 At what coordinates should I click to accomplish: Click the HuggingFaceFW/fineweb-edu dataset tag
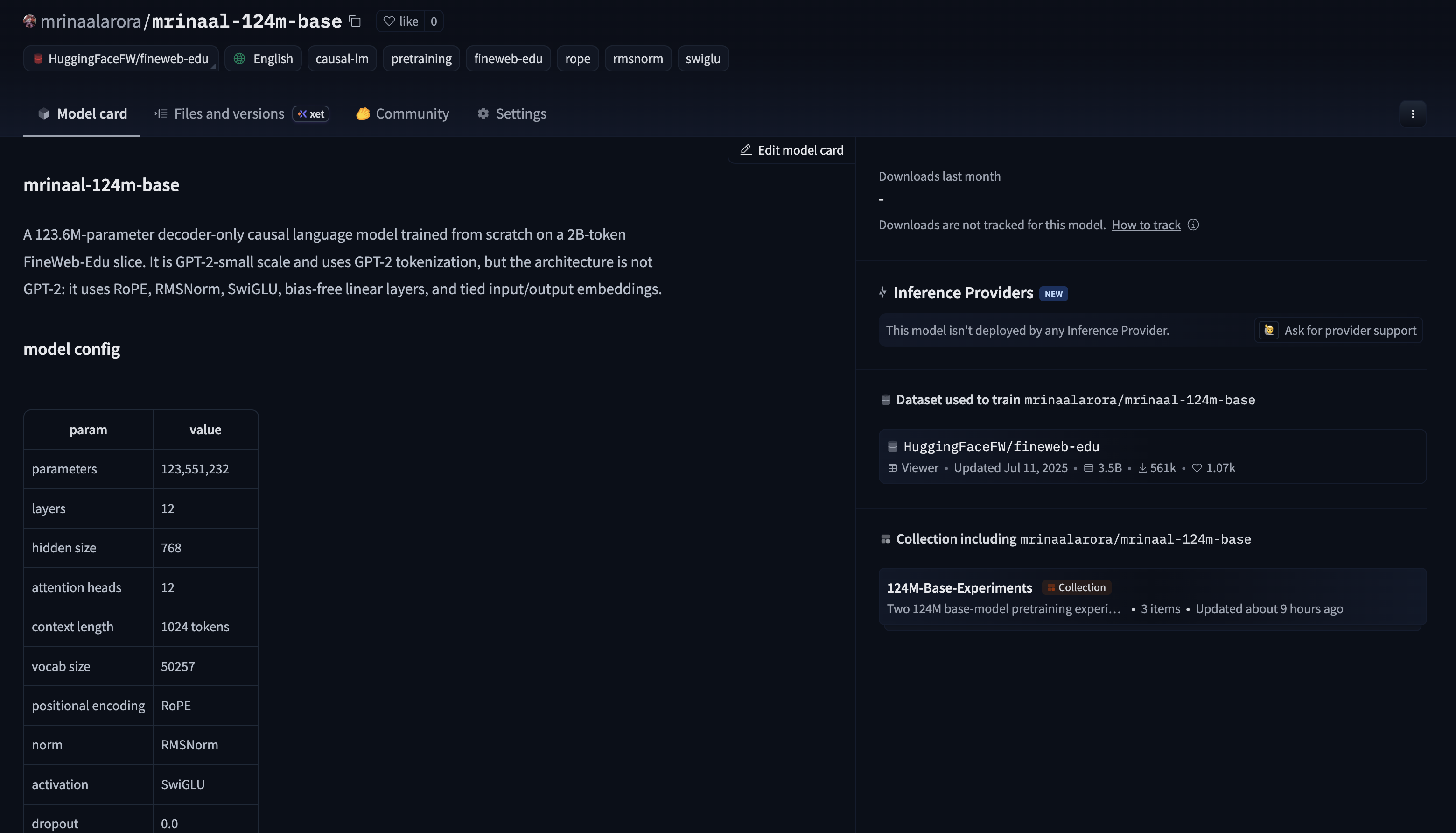click(x=120, y=58)
